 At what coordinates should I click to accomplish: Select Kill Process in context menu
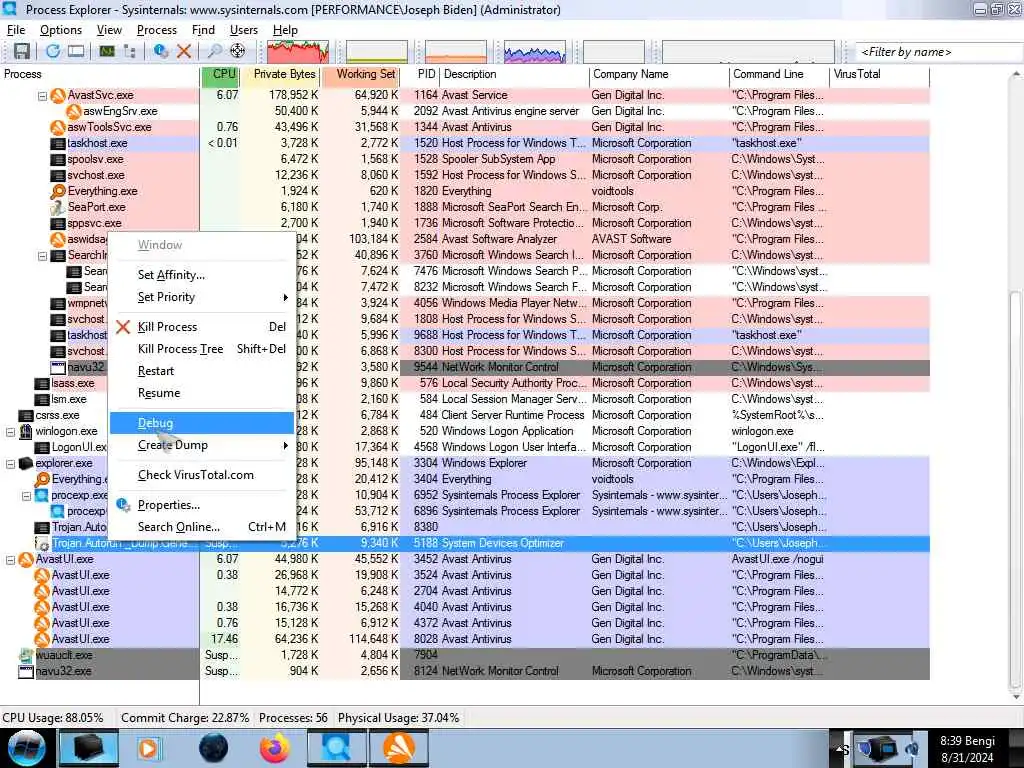point(202,327)
